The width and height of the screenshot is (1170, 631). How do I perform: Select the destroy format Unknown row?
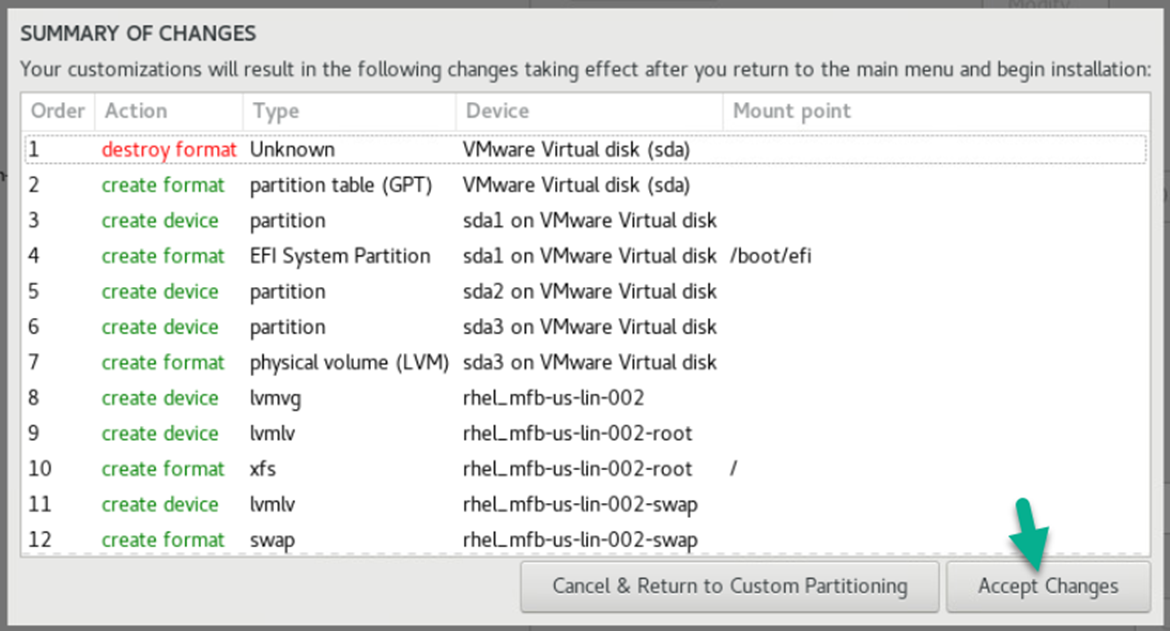[586, 149]
